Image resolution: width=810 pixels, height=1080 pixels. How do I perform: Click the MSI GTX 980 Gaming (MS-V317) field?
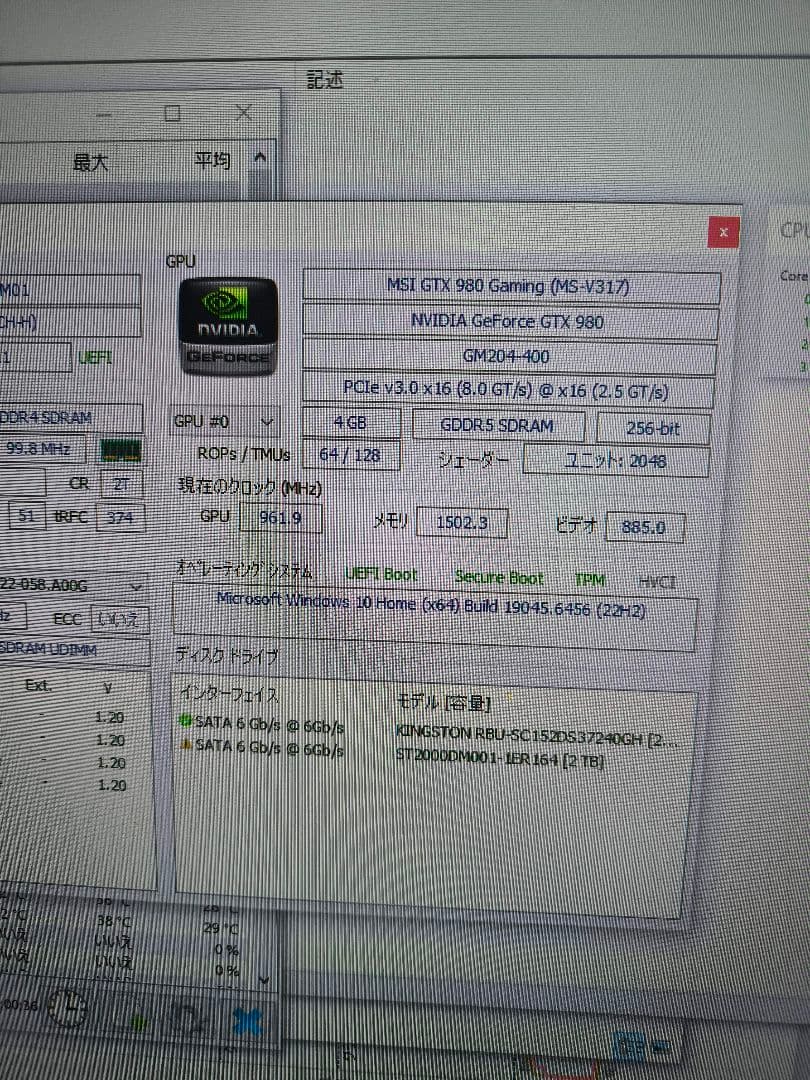pyautogui.click(x=511, y=286)
